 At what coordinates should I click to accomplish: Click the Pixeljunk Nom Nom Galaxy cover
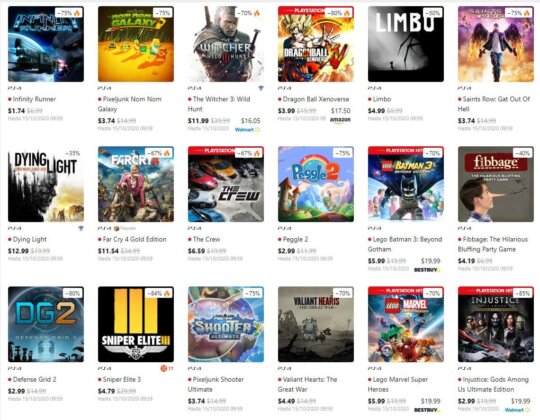click(136, 44)
